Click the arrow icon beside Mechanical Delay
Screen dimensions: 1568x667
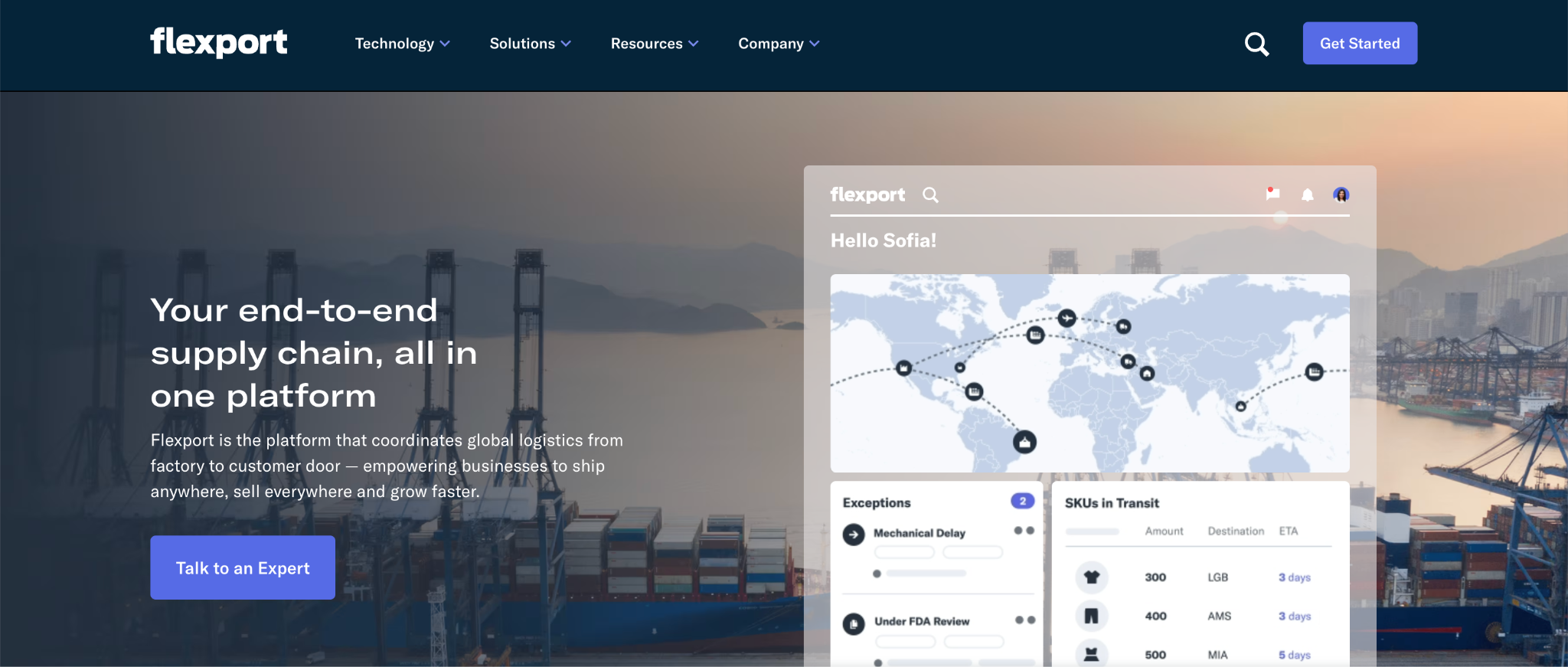tap(854, 535)
